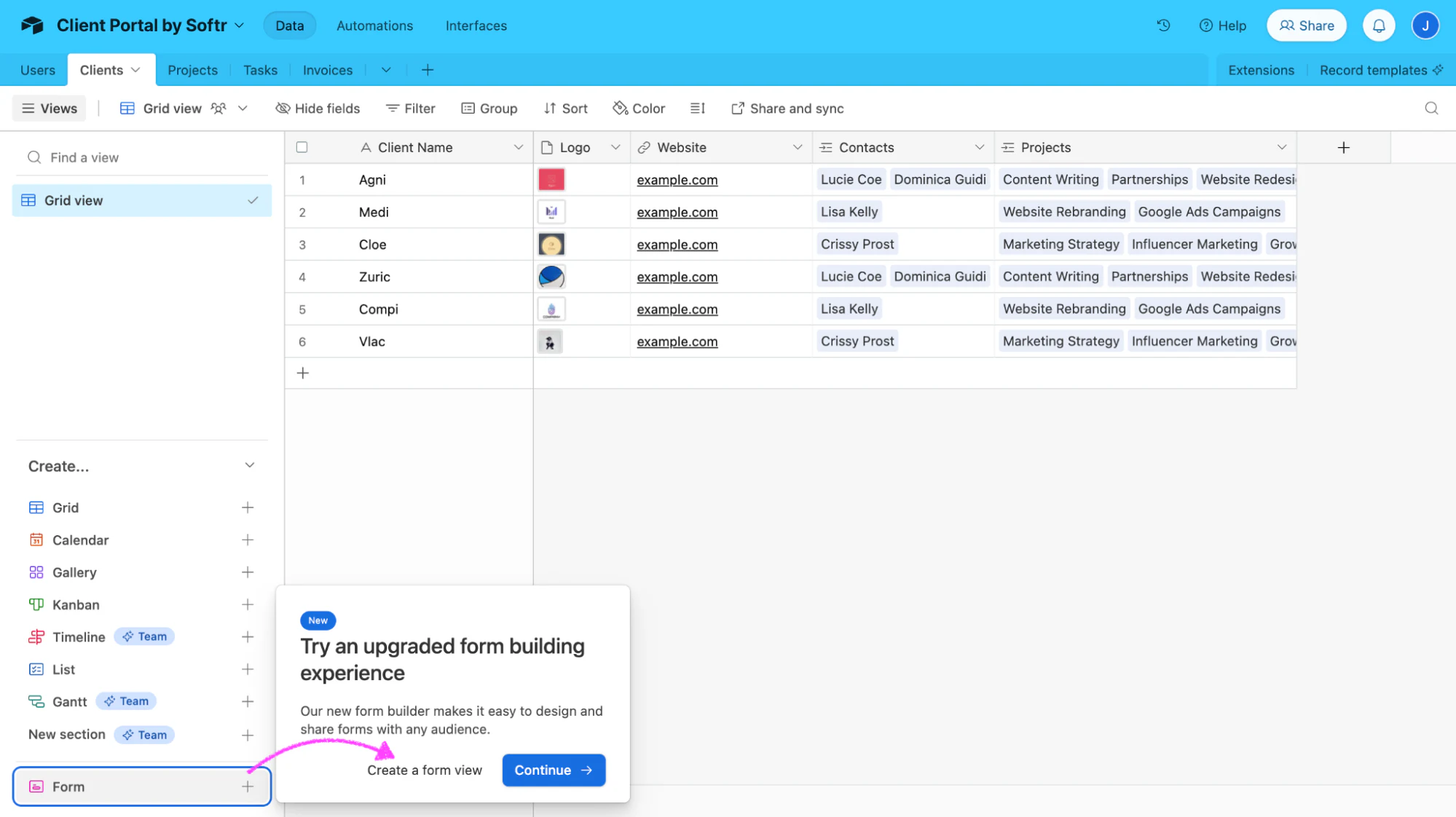Click the search magnifier icon in the toolbar
The image size is (1456, 817).
1431,108
